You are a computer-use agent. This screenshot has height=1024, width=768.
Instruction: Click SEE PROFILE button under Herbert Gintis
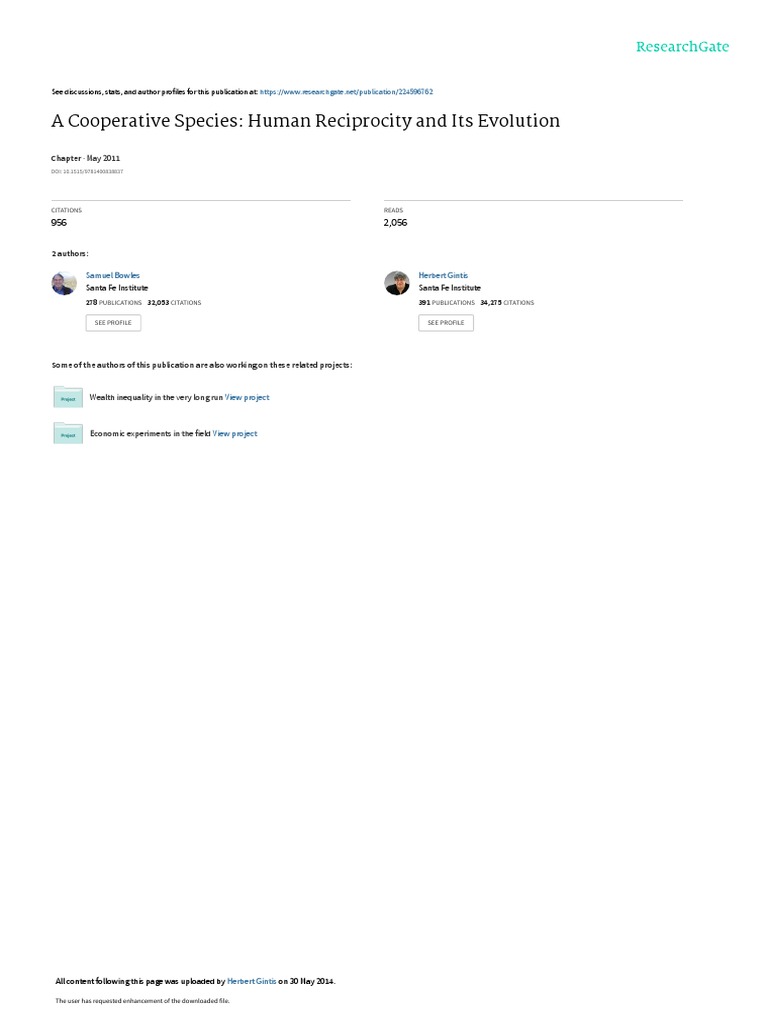point(446,323)
